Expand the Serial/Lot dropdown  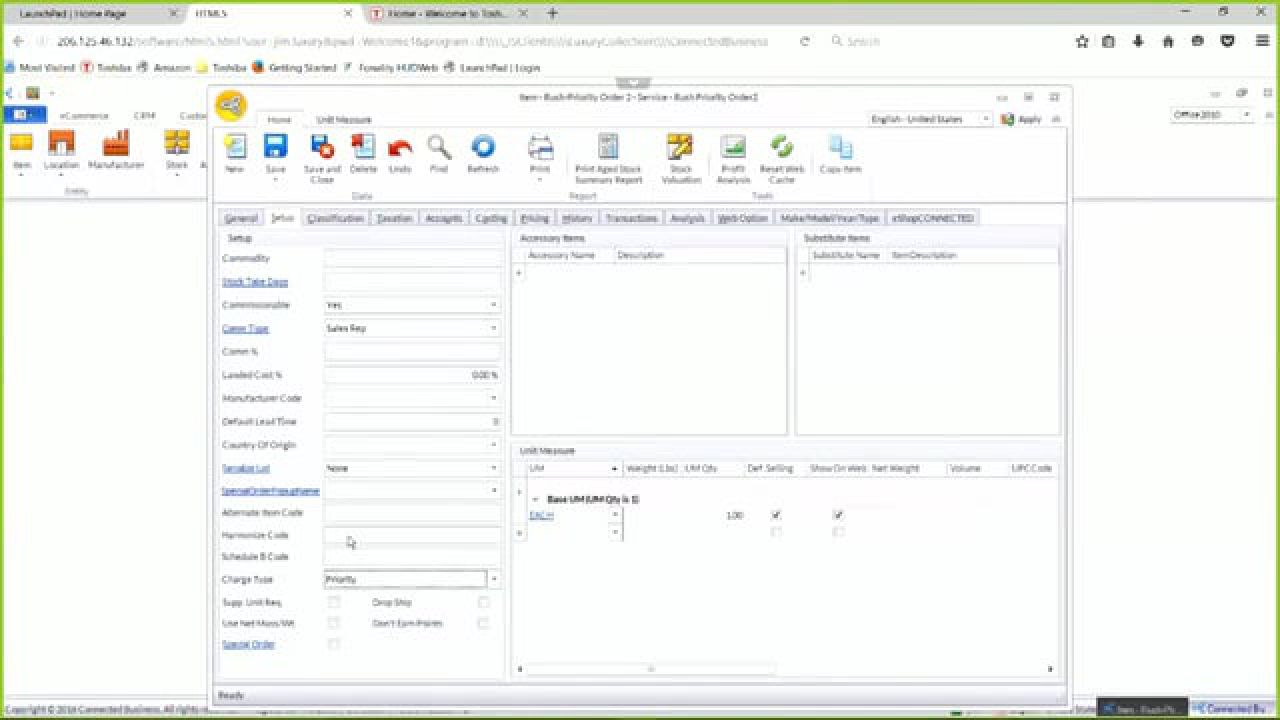click(494, 468)
